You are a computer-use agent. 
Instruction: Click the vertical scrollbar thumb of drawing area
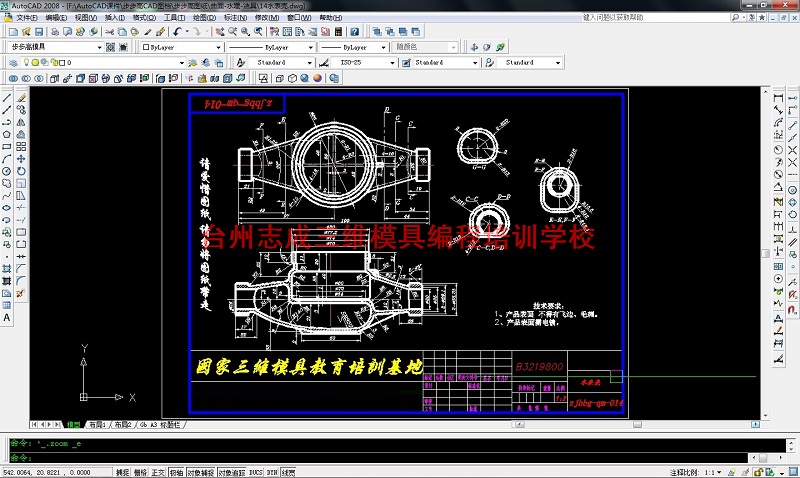coord(765,254)
